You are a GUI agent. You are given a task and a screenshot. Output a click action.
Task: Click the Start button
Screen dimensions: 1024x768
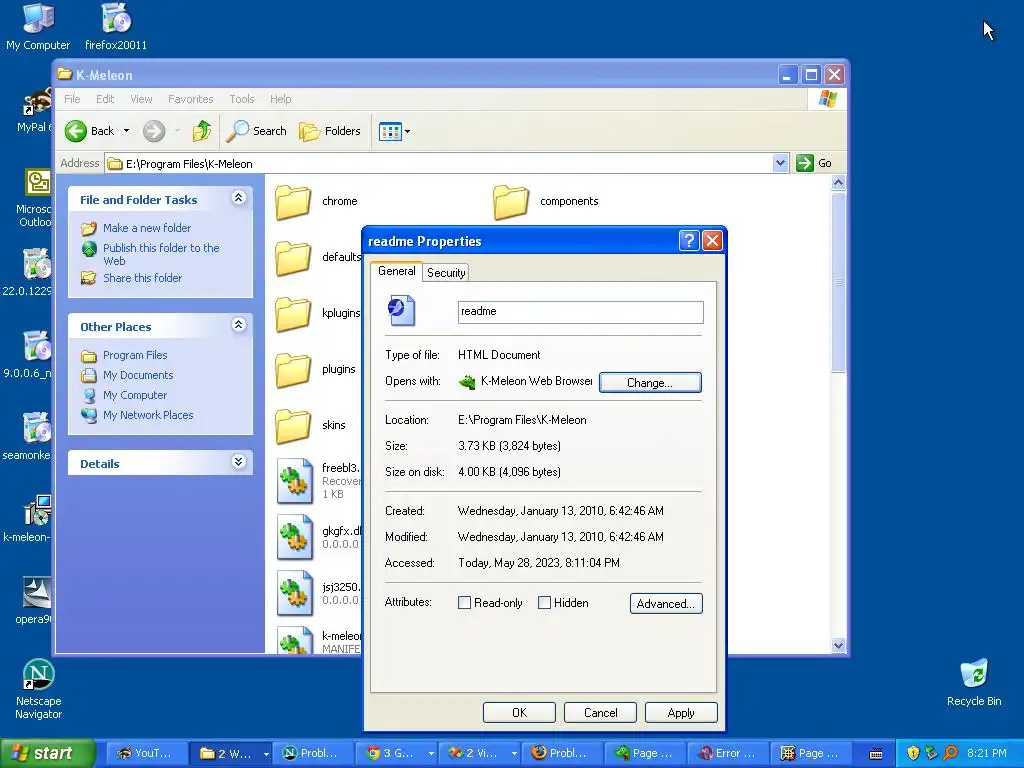(x=46, y=754)
